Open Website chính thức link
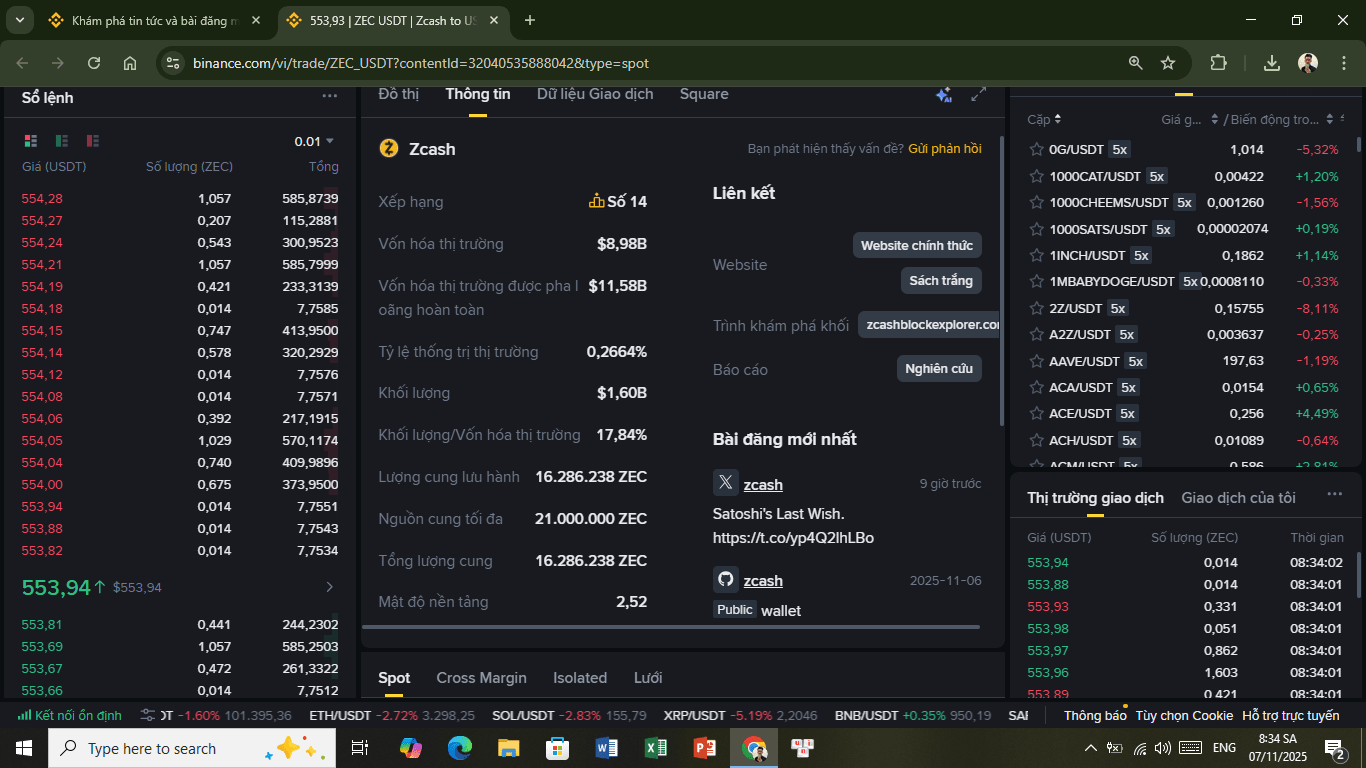 coord(917,245)
